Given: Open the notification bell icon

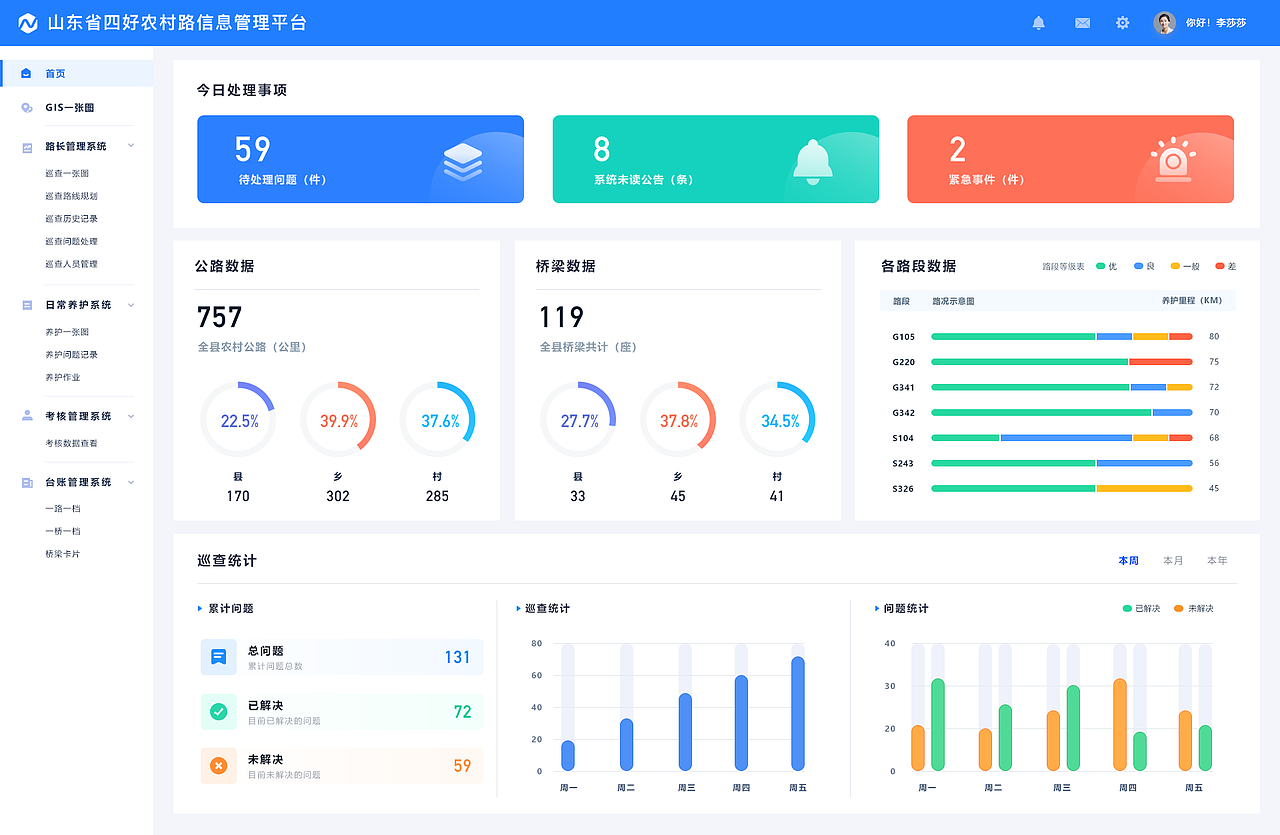Looking at the screenshot, I should [x=1038, y=22].
